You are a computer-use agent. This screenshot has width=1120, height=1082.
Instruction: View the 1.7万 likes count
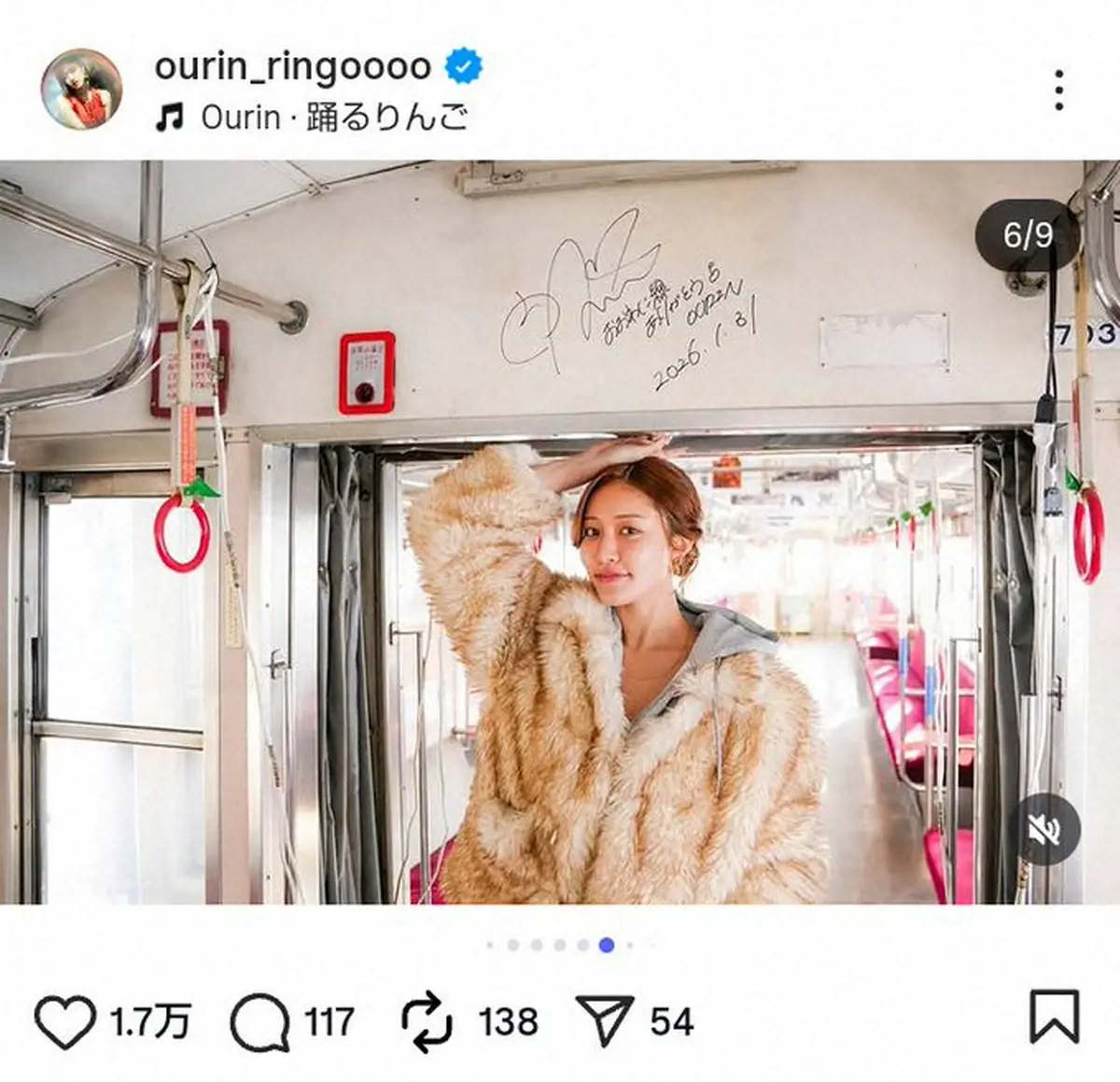tap(150, 1022)
